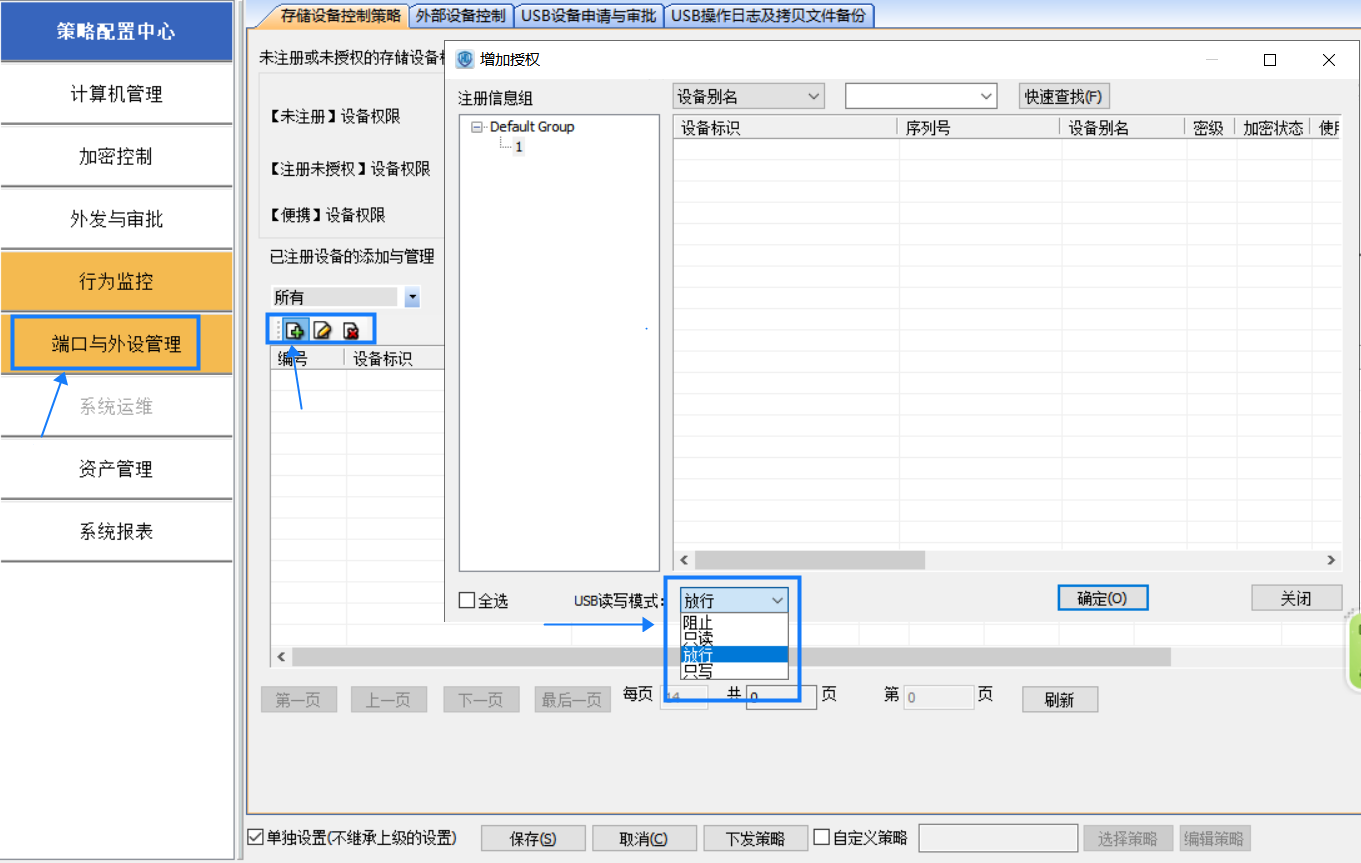
Task: Click the 密级 column header
Action: click(1210, 128)
